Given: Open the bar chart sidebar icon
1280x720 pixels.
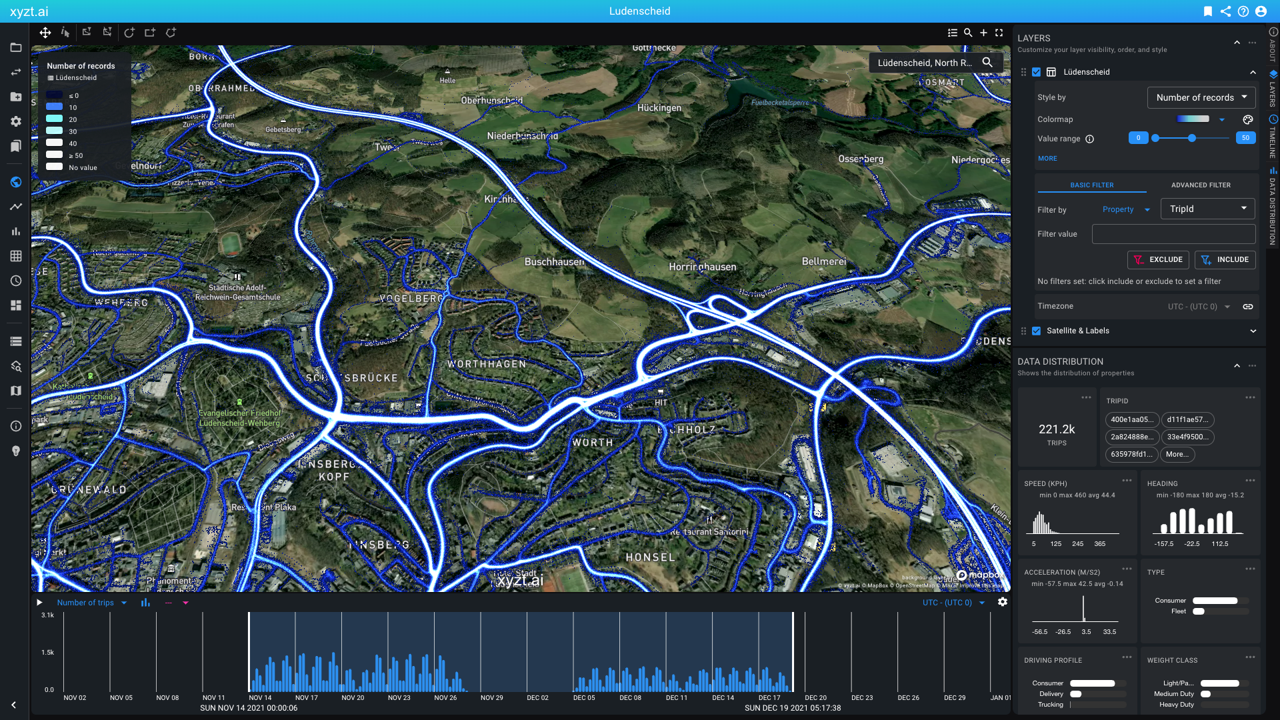Looking at the screenshot, I should [15, 231].
